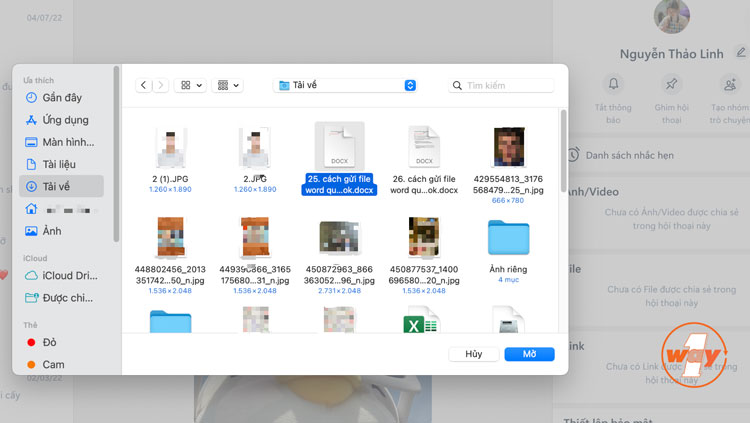Click Tắt thông báo bell icon in chat panel
The width and height of the screenshot is (750, 423).
(x=613, y=84)
